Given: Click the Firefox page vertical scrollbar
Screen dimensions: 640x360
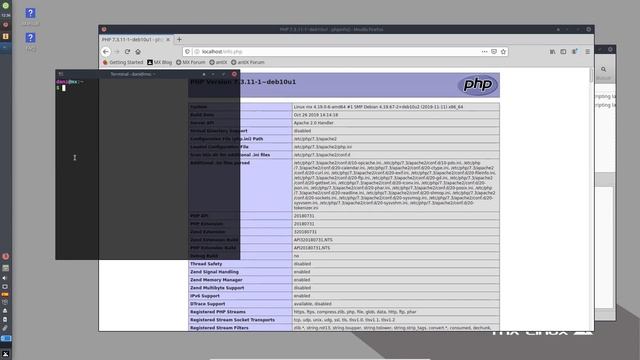Looking at the screenshot, I should coord(591,76).
